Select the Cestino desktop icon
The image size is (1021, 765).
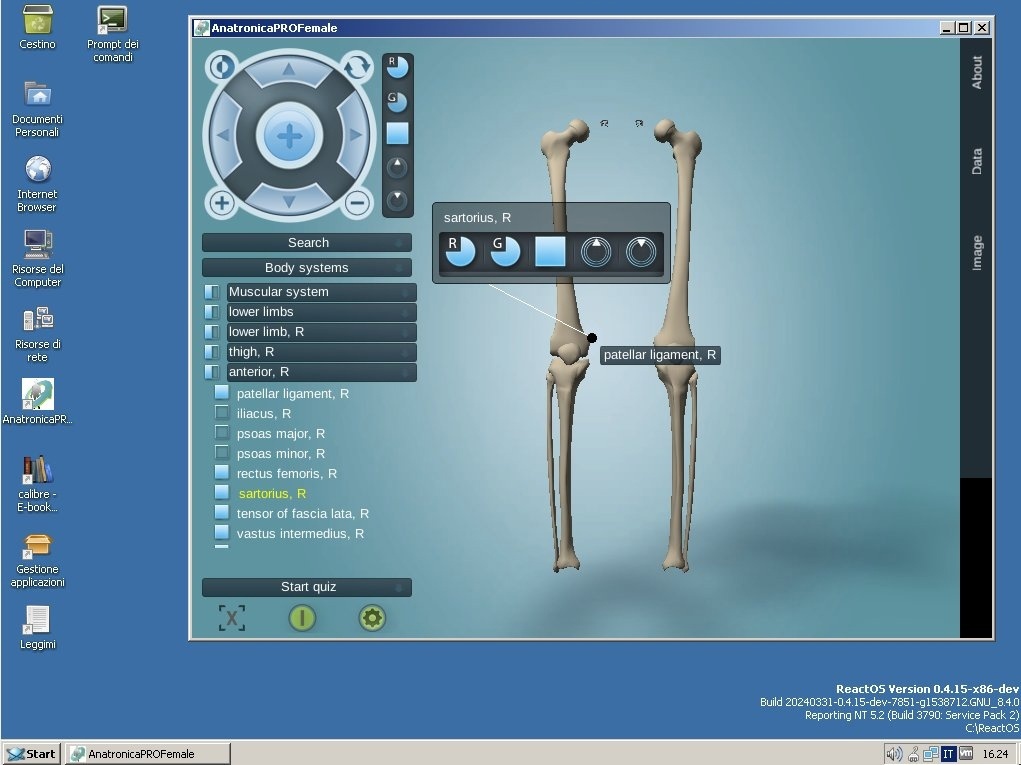(38, 27)
